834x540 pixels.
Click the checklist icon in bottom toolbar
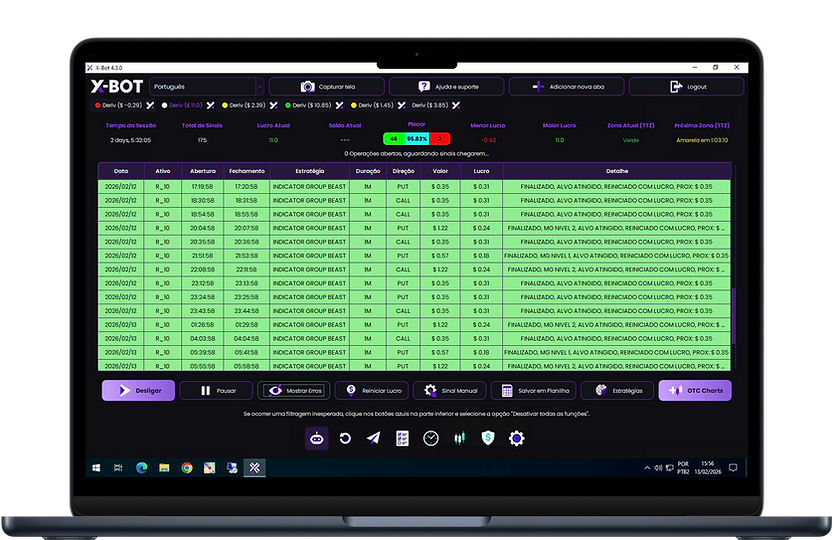(x=402, y=438)
